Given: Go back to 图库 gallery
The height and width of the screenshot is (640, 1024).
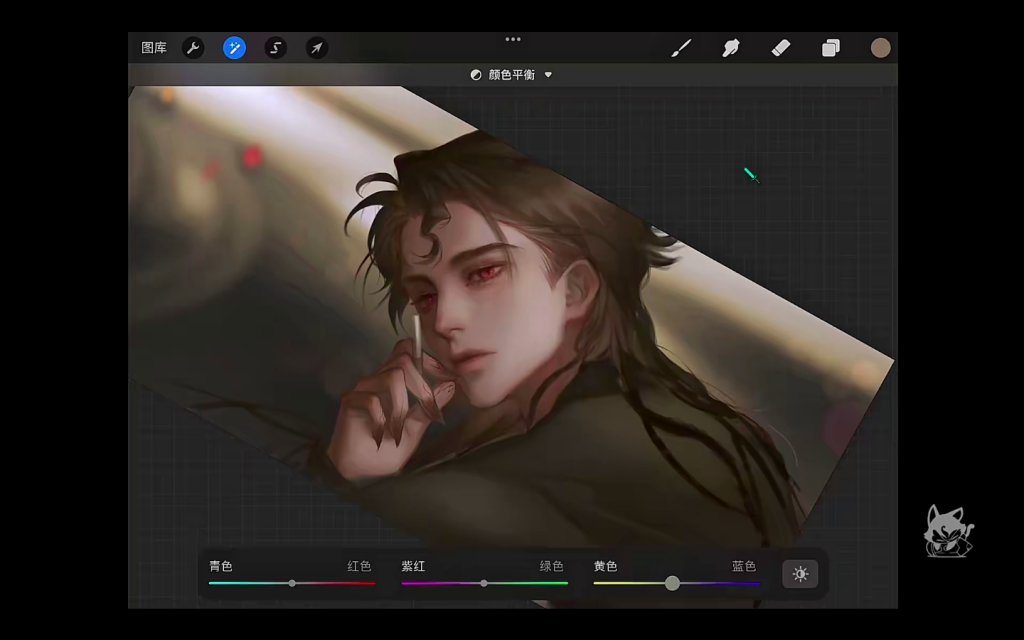Looking at the screenshot, I should pos(154,48).
